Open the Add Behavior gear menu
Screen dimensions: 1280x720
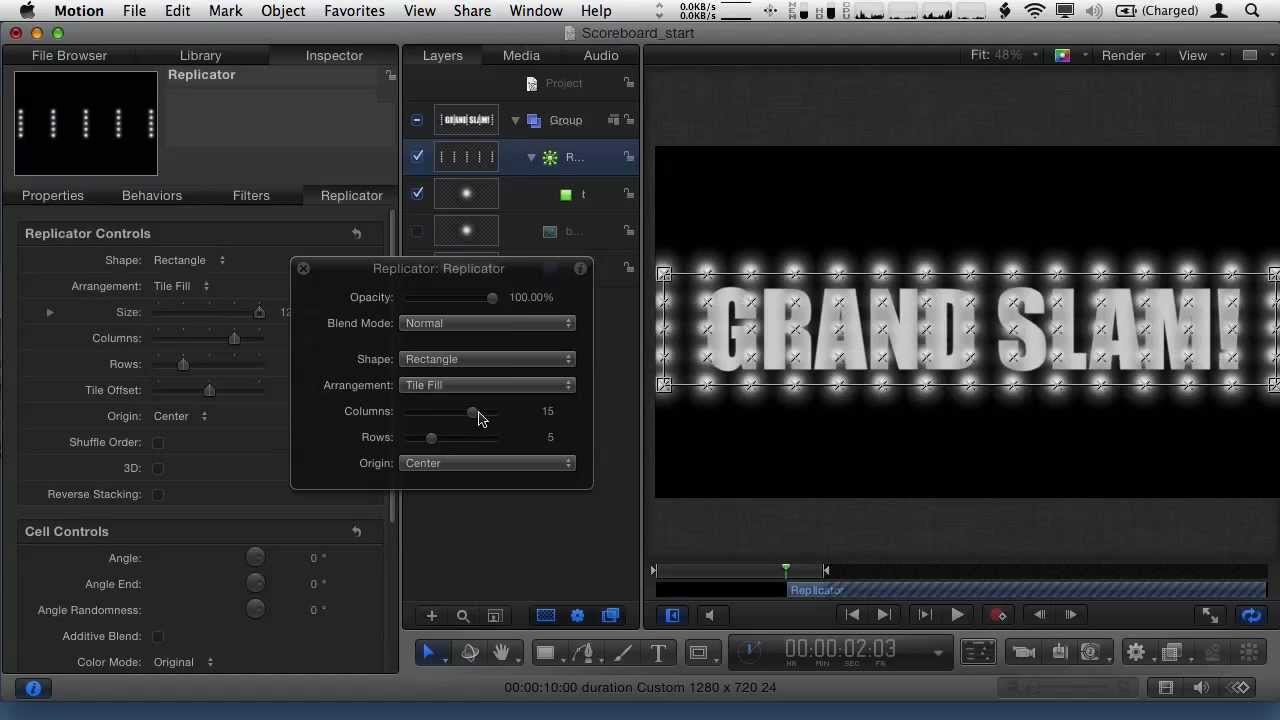tap(1136, 653)
